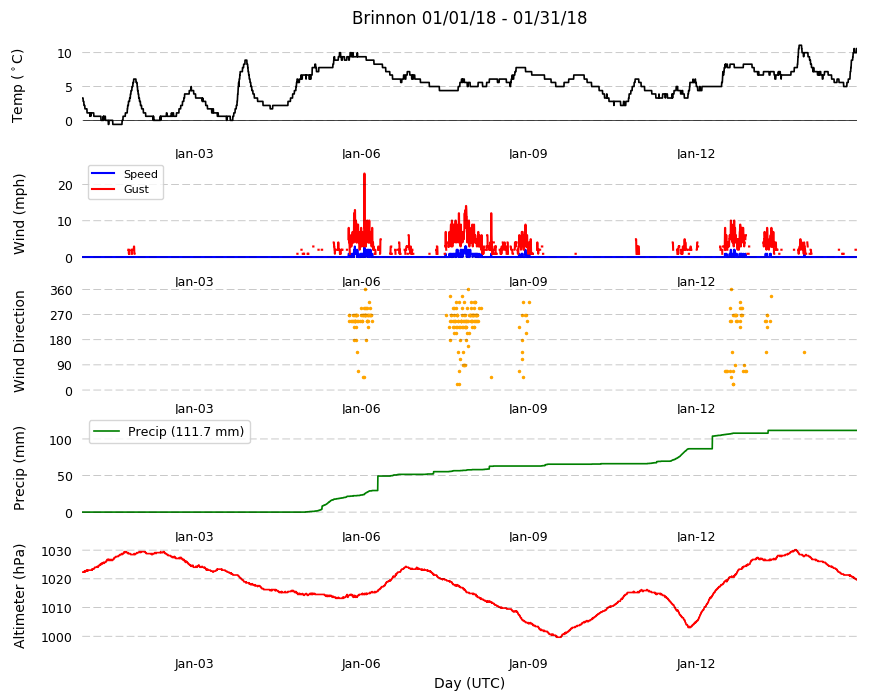Viewport: 870px width, 700px height.
Task: Select the Precip (111.7 mm) legend label
Action: point(186,432)
